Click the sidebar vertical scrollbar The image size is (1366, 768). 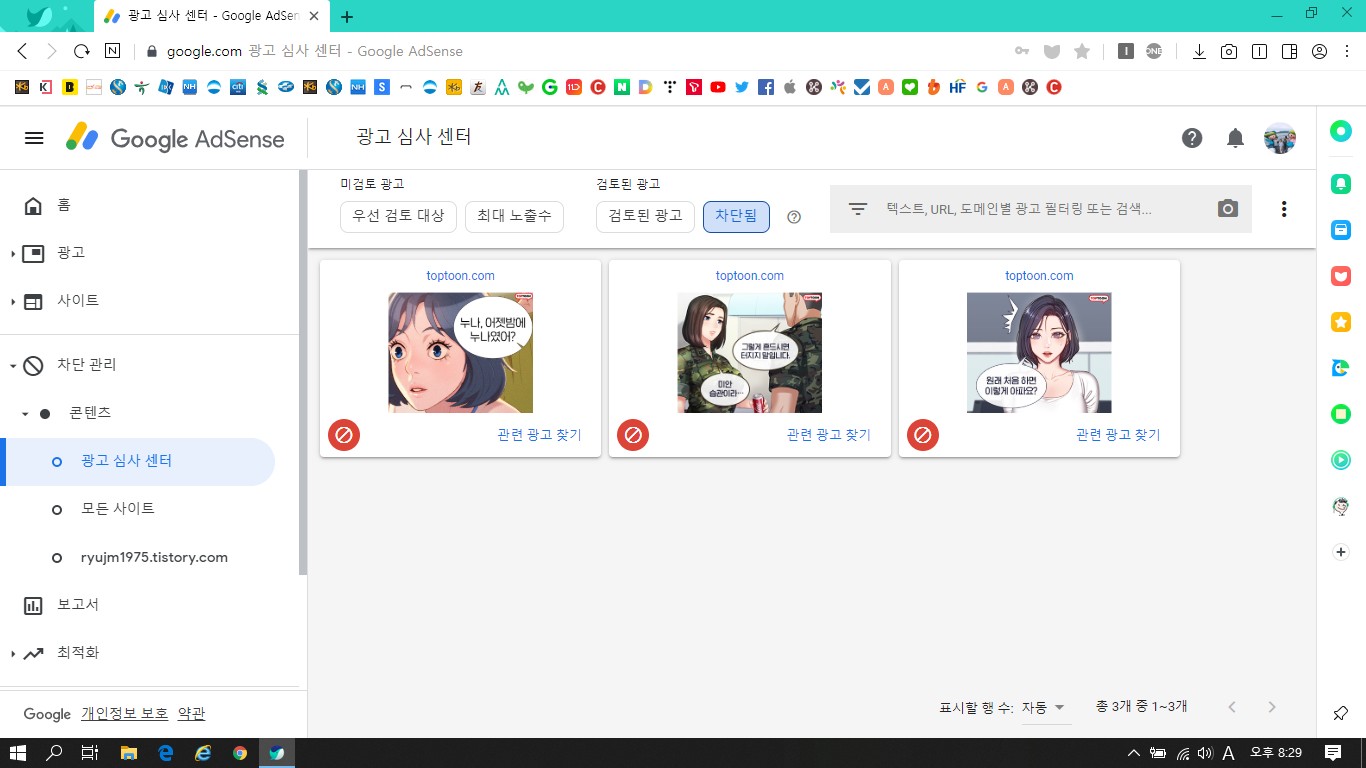click(x=303, y=372)
